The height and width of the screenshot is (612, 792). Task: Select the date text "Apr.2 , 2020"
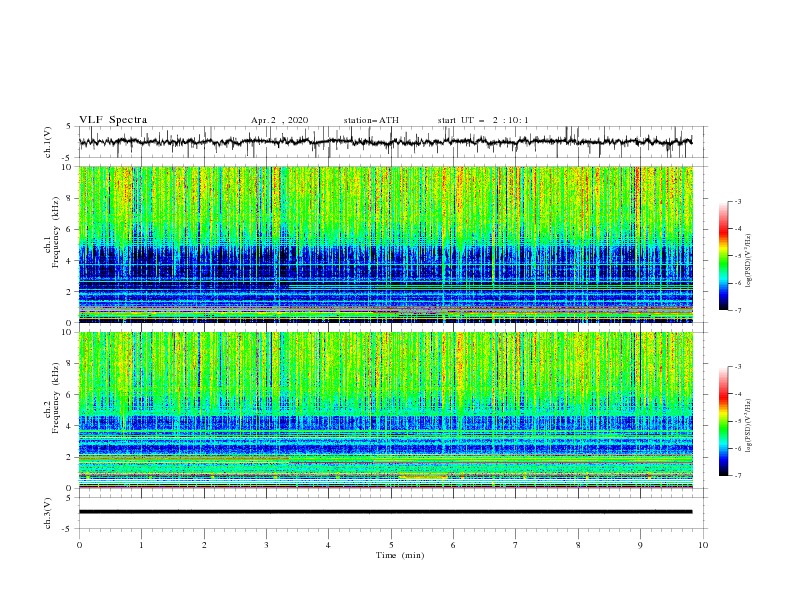pos(279,120)
